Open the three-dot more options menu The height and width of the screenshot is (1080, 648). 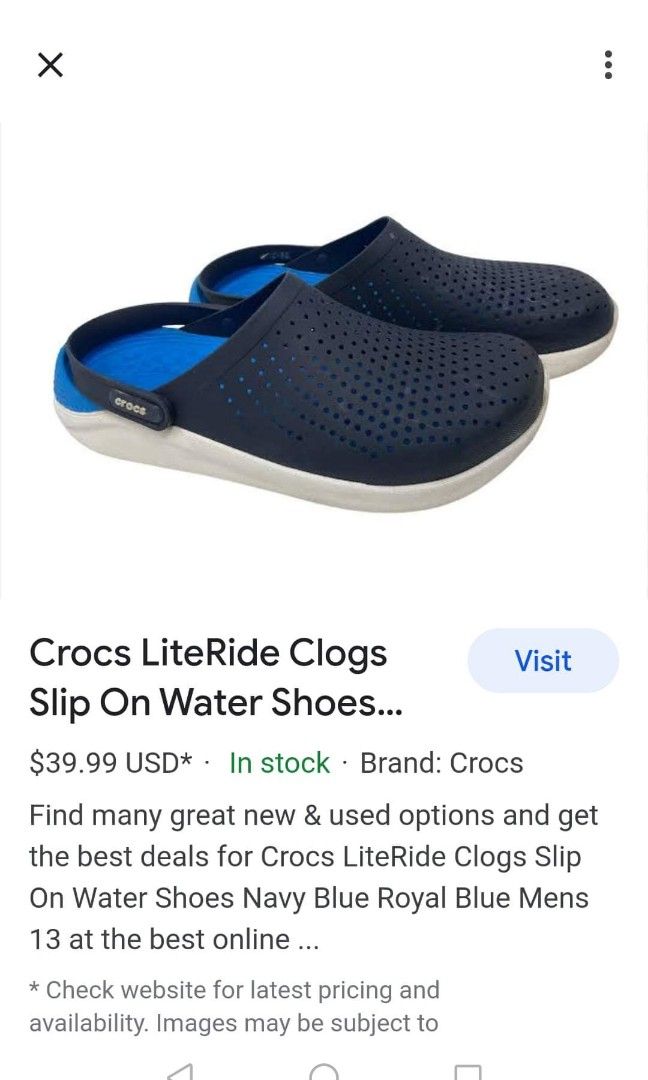[x=608, y=65]
